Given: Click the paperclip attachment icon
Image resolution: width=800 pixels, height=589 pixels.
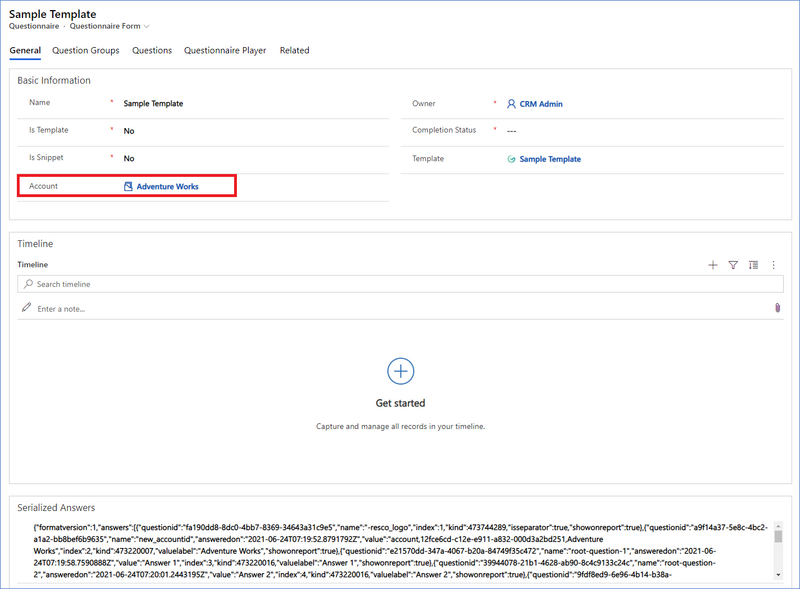Looking at the screenshot, I should point(777,308).
